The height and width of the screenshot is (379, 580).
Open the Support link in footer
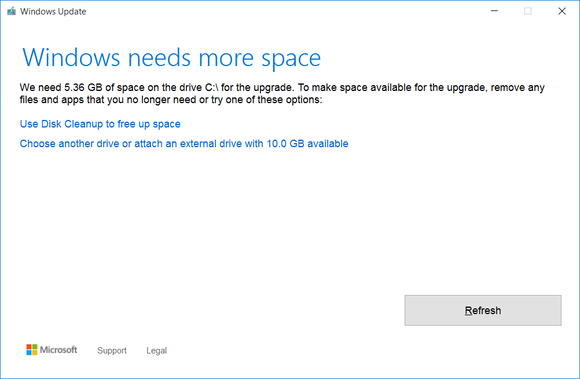[112, 350]
